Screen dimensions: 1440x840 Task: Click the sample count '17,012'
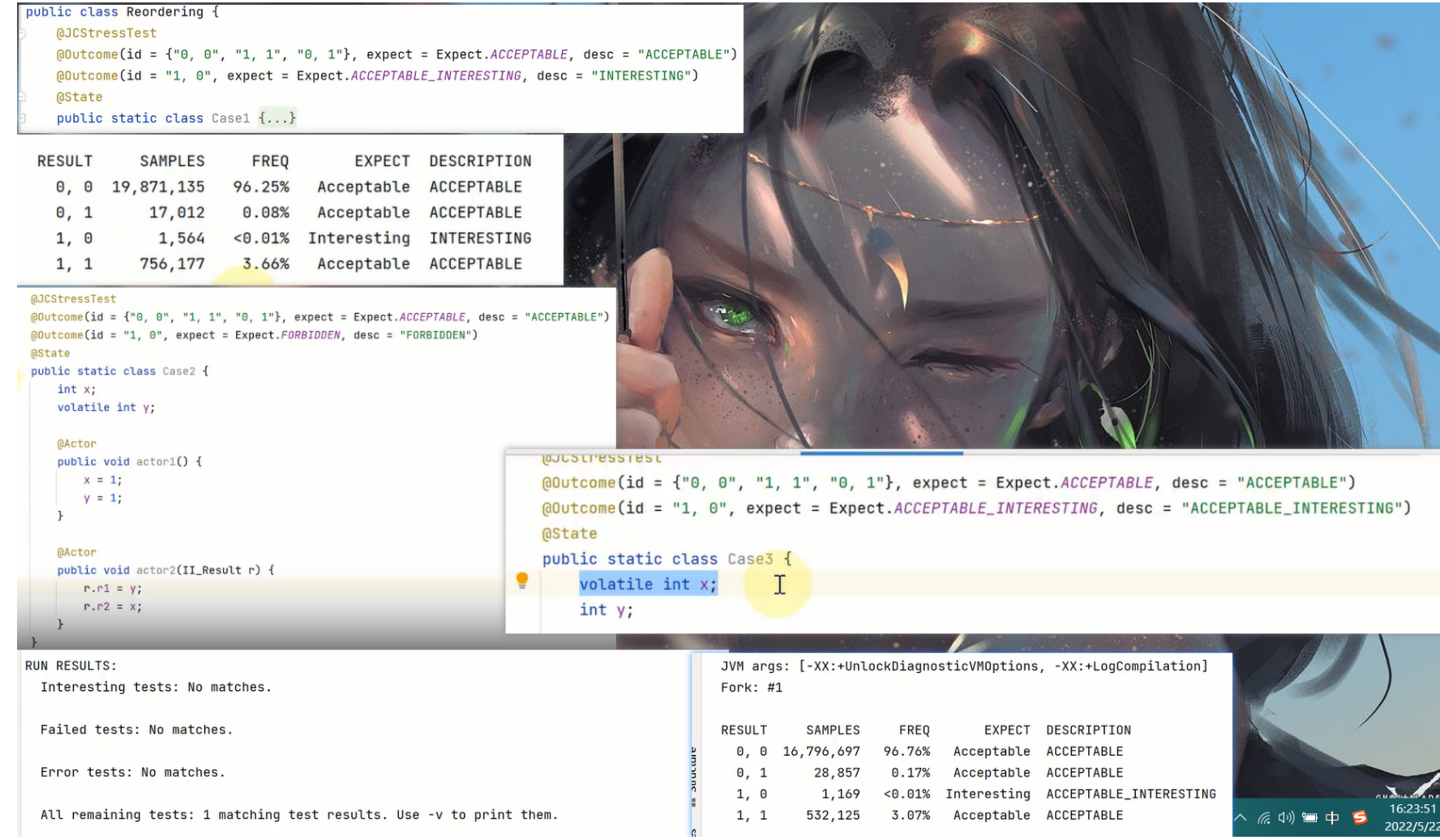pos(177,212)
